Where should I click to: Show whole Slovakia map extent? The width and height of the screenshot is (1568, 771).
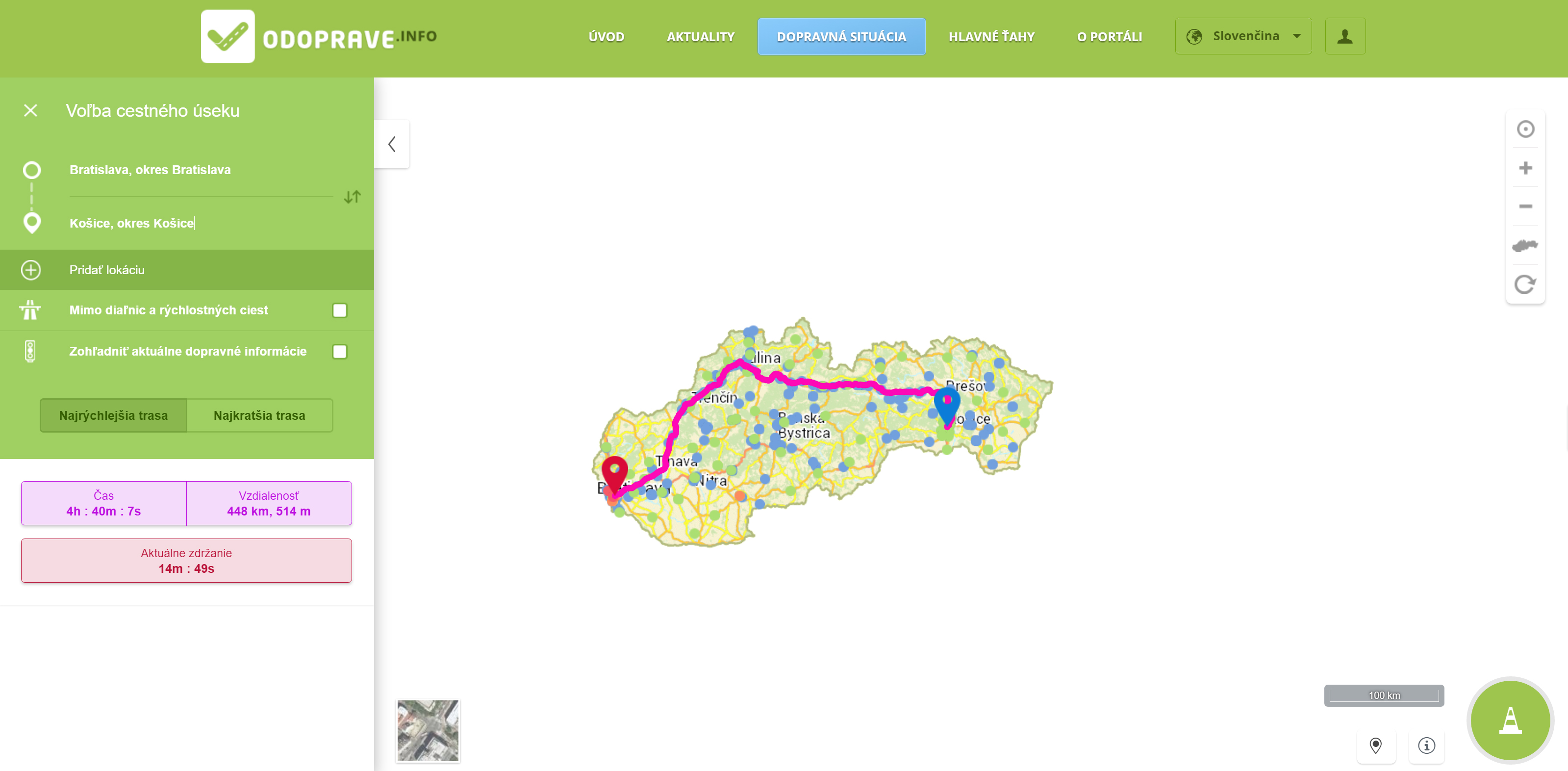coord(1525,245)
